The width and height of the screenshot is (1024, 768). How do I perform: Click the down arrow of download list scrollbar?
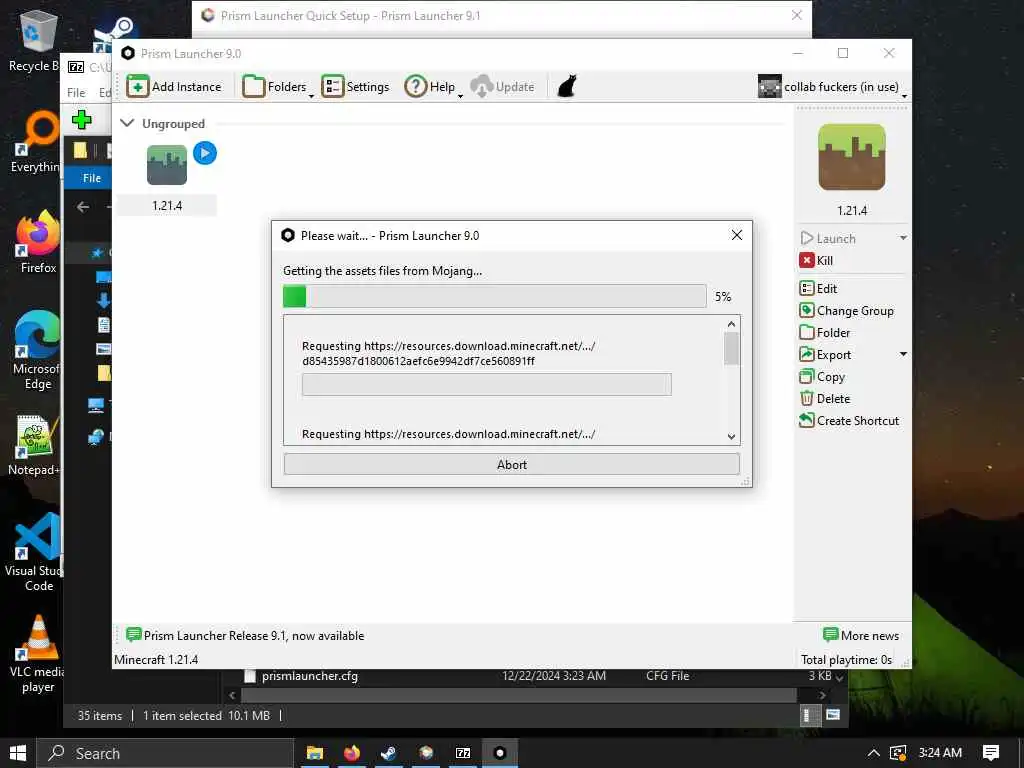[731, 437]
